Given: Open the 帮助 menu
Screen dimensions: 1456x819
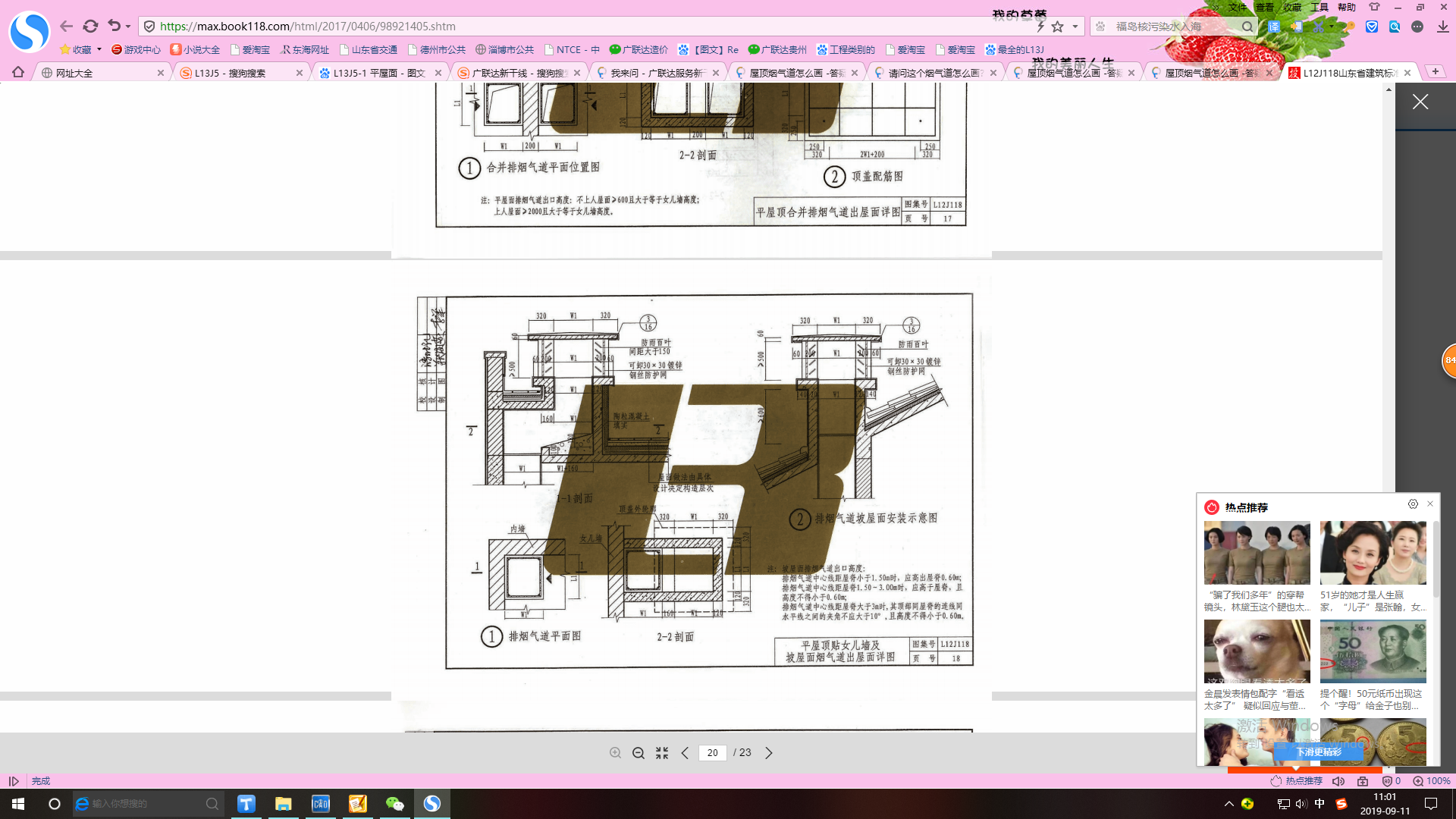Looking at the screenshot, I should click(x=1347, y=7).
